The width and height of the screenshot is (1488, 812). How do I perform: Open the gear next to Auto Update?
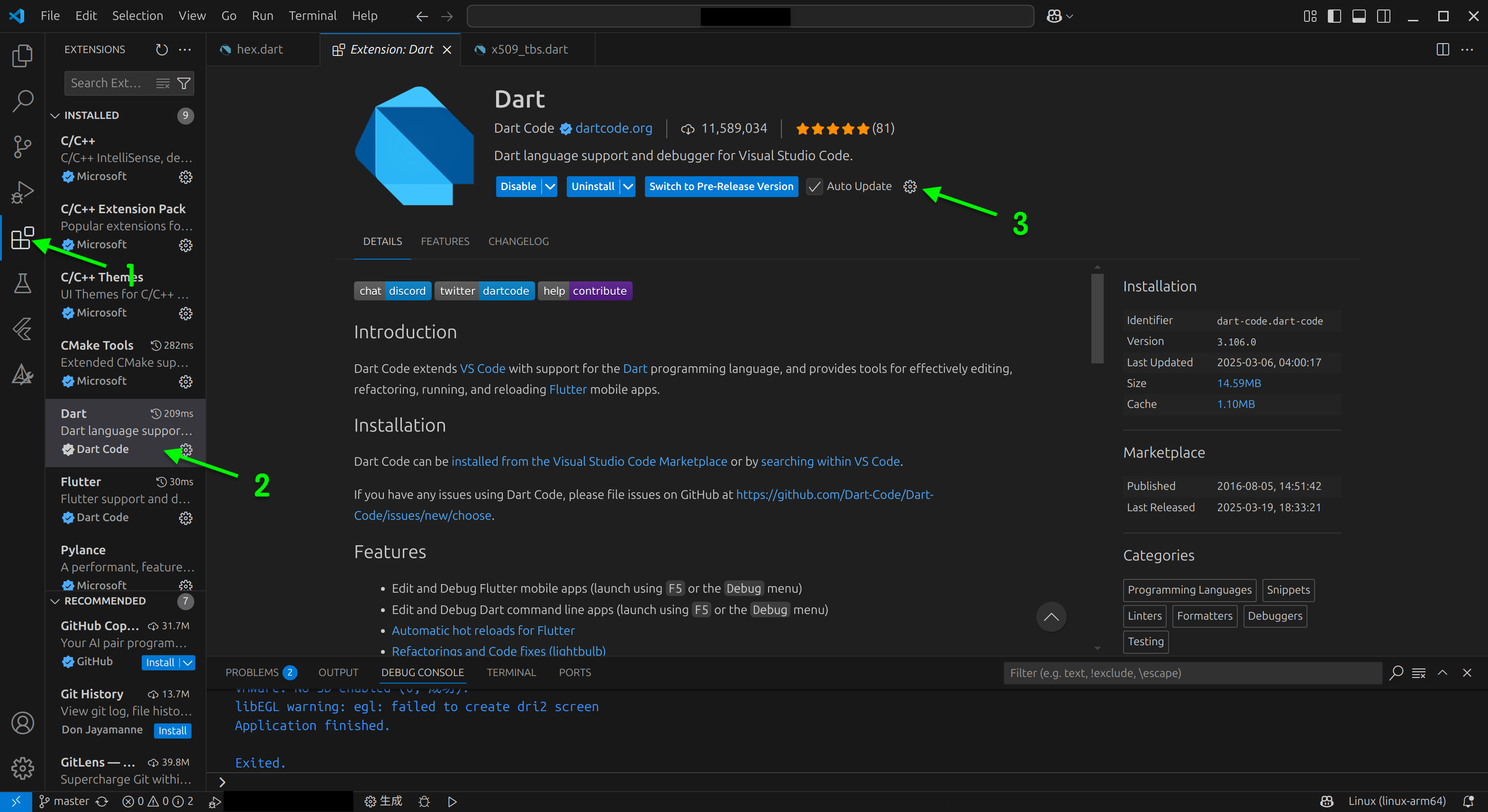pos(910,187)
